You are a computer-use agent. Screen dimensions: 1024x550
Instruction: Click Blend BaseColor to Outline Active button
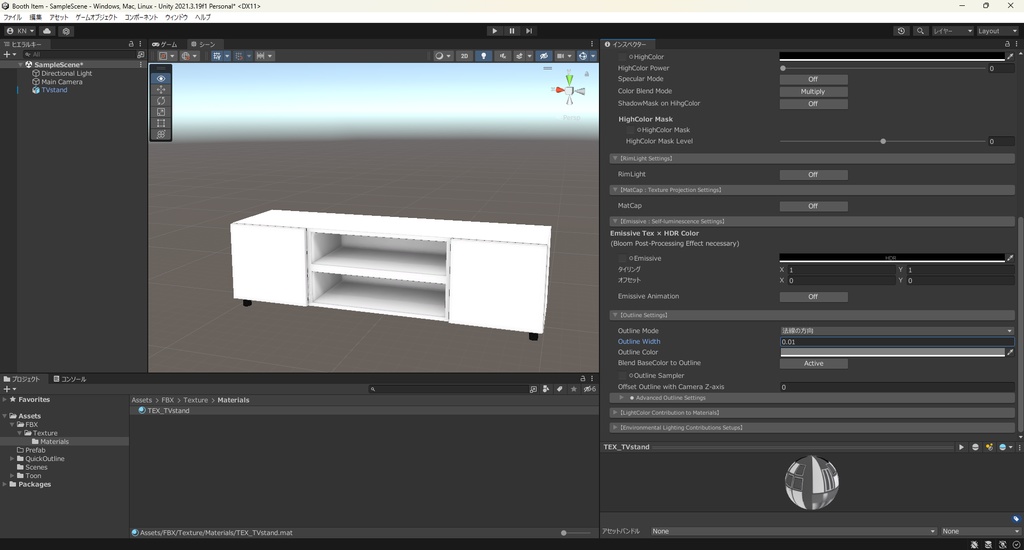point(813,363)
